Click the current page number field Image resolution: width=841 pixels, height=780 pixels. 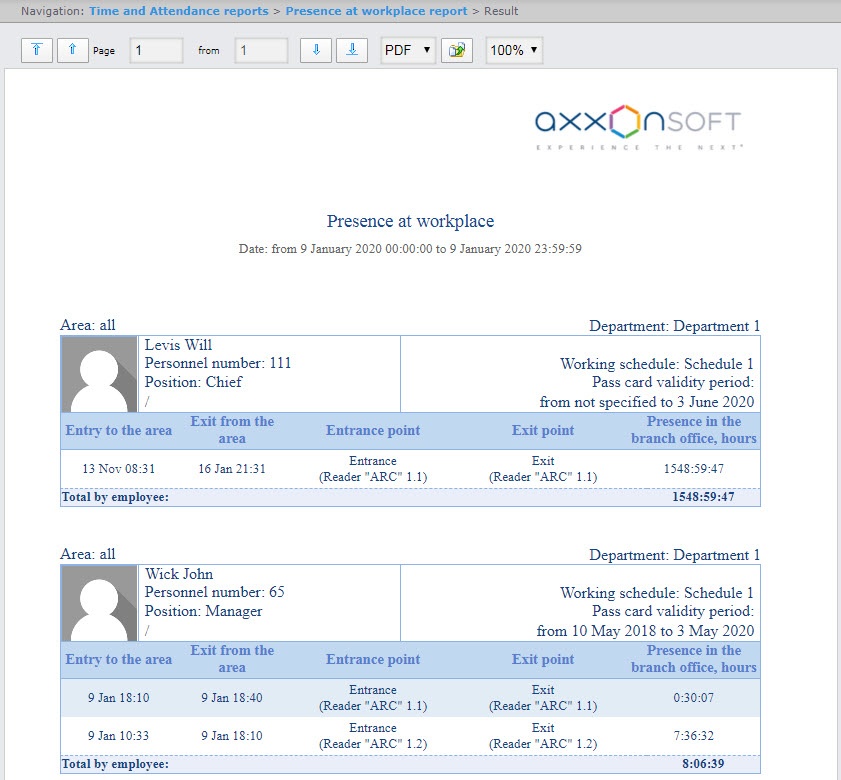click(156, 50)
